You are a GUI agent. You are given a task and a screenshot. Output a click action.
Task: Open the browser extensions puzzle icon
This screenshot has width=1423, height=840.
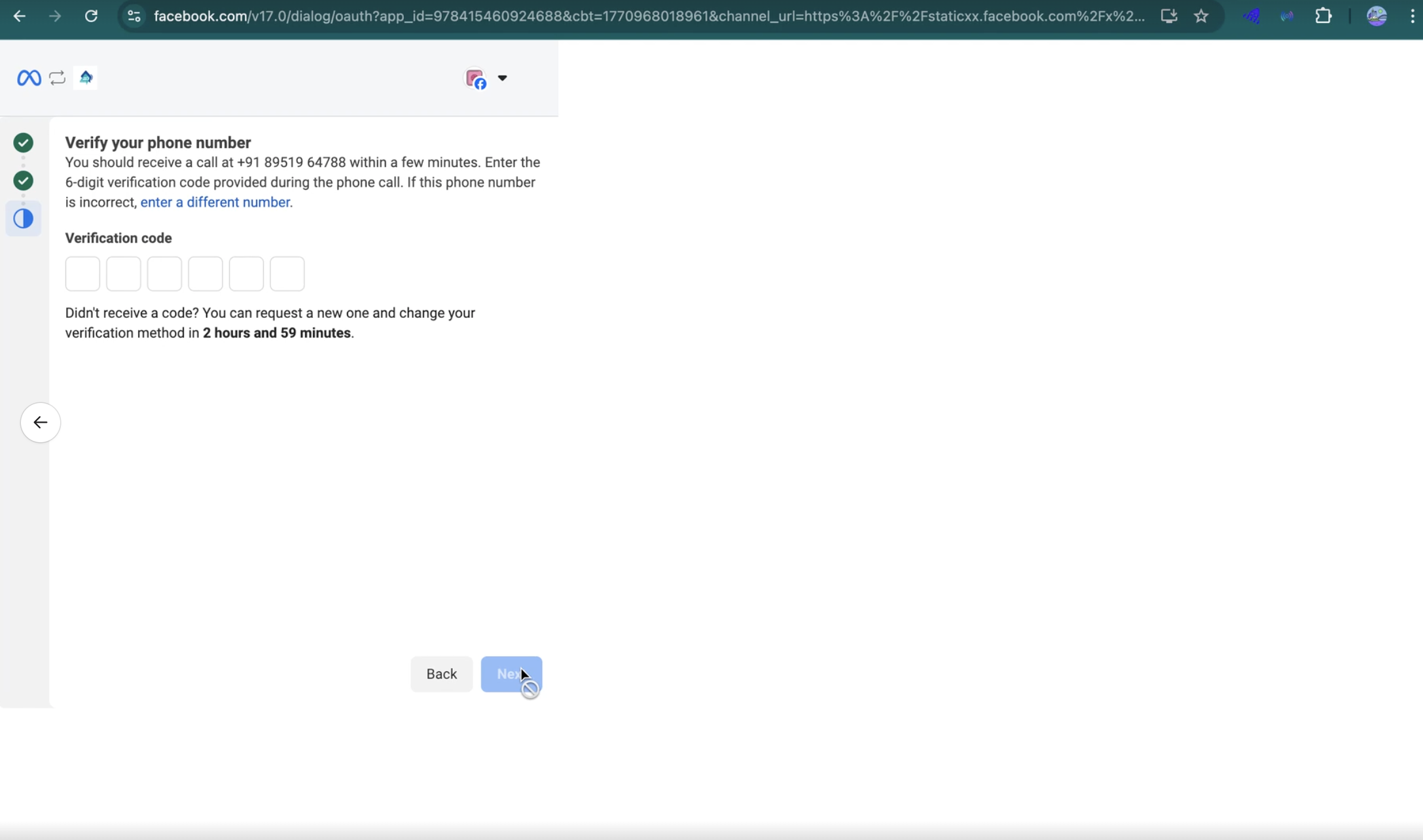point(1323,16)
